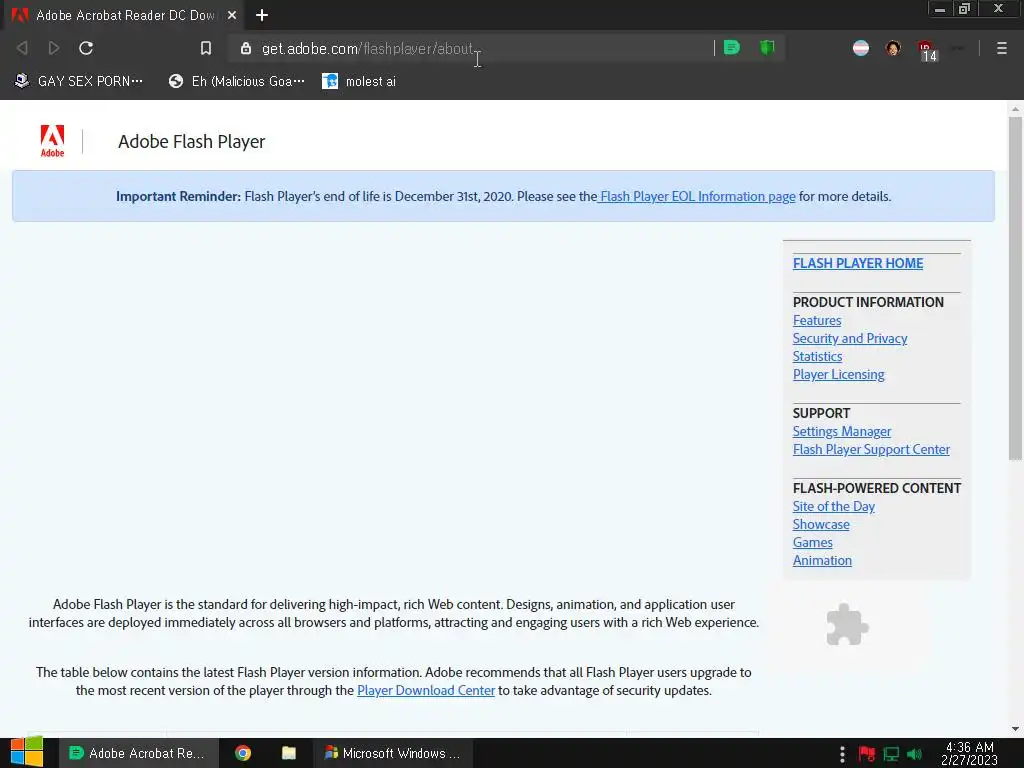Click the striped flag extension icon
This screenshot has height=768, width=1024.
[861, 48]
